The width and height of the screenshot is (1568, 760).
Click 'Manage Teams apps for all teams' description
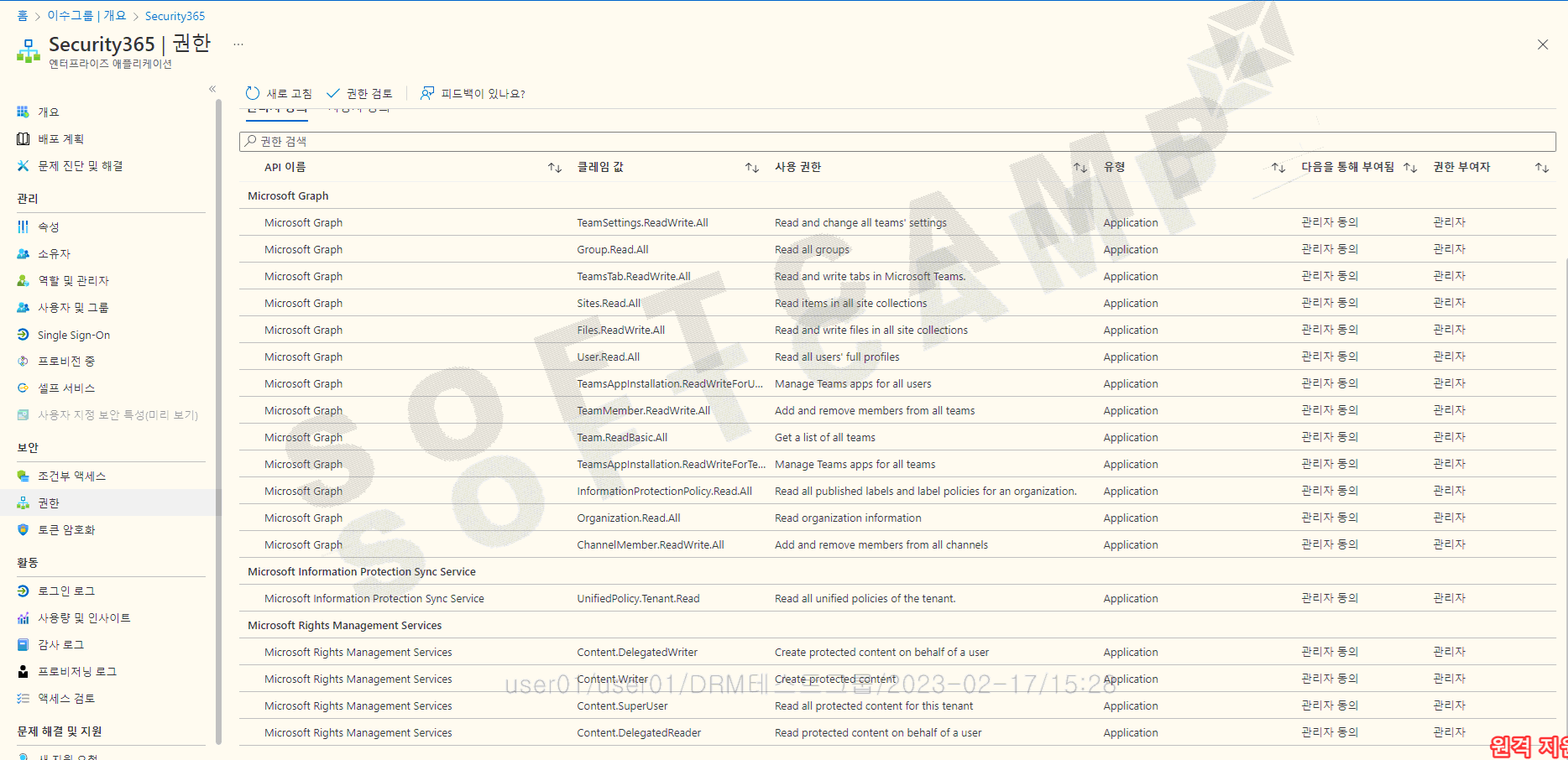855,464
